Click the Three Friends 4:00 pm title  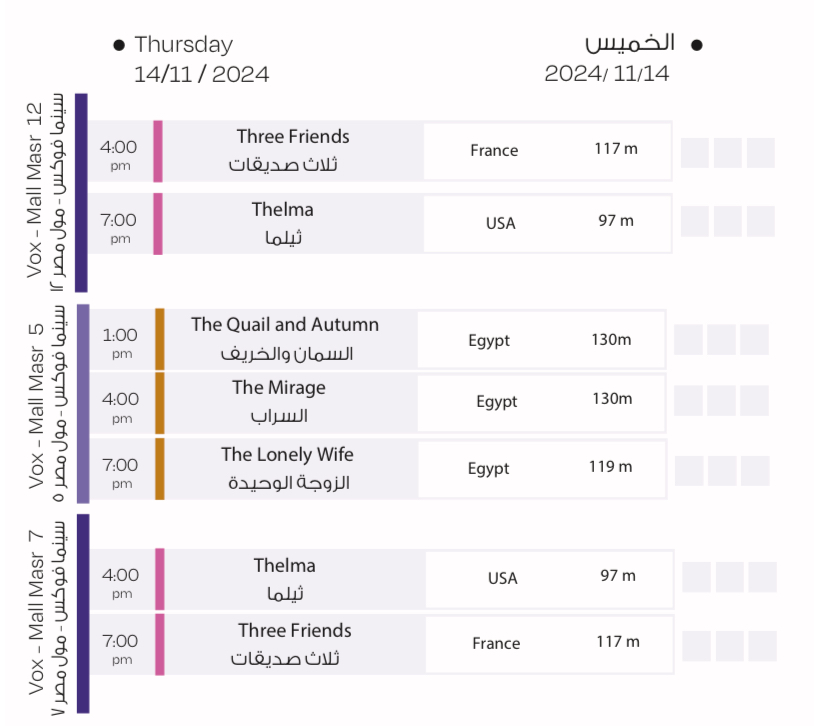(293, 137)
